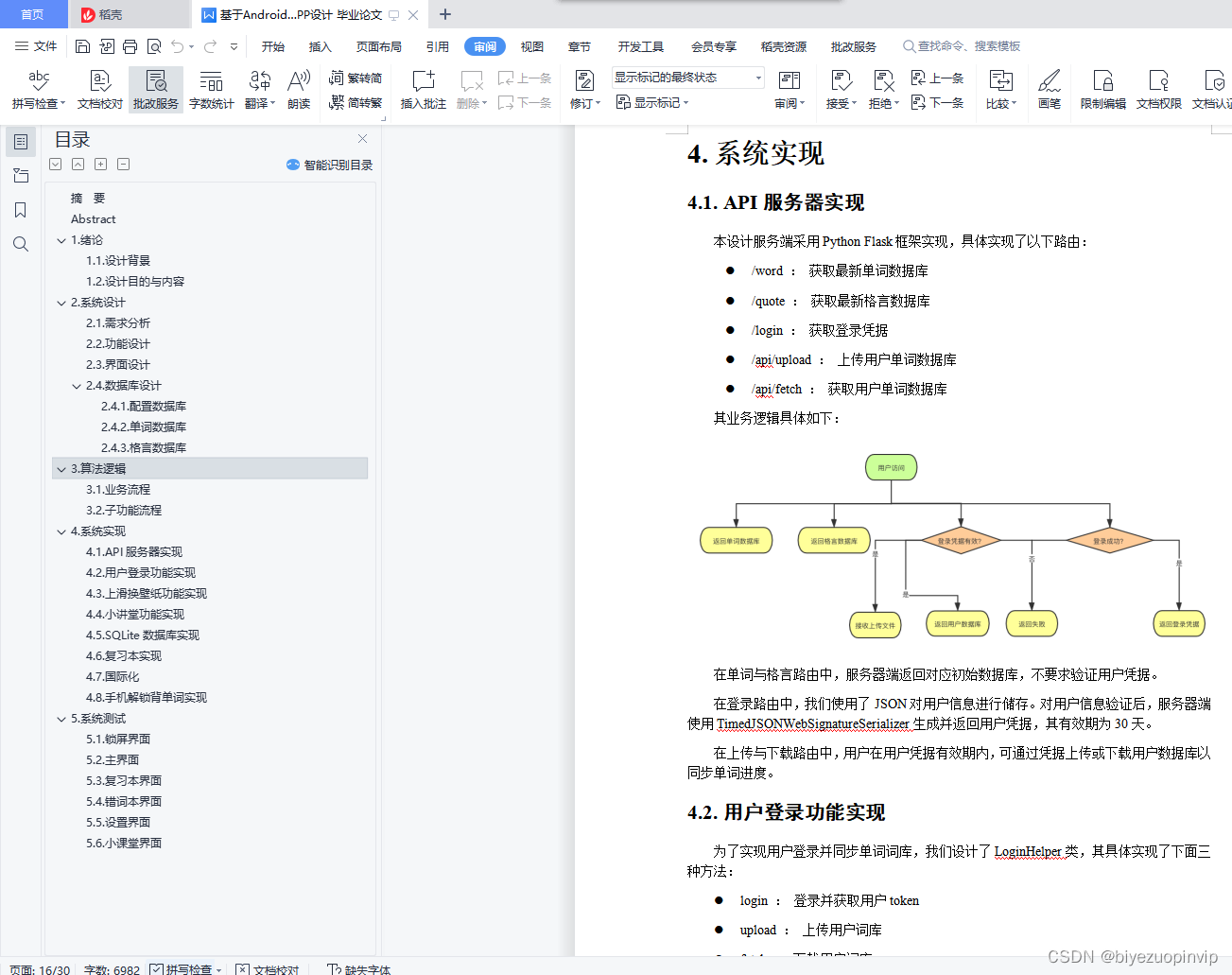Viewport: 1232px width, 975px height.
Task: Open 限制编辑 restrict editing
Action: pyautogui.click(x=1102, y=89)
